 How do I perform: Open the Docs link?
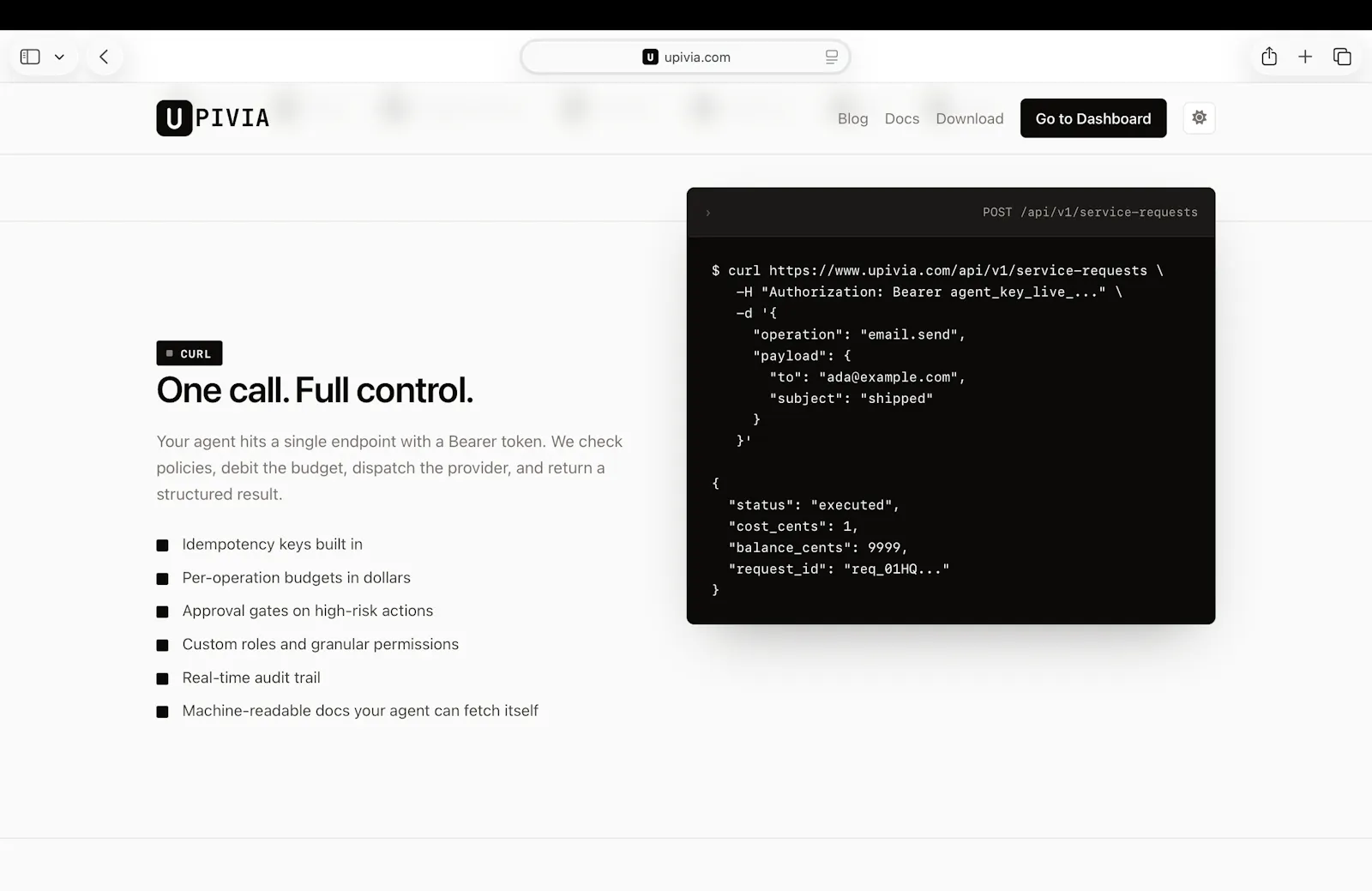901,118
